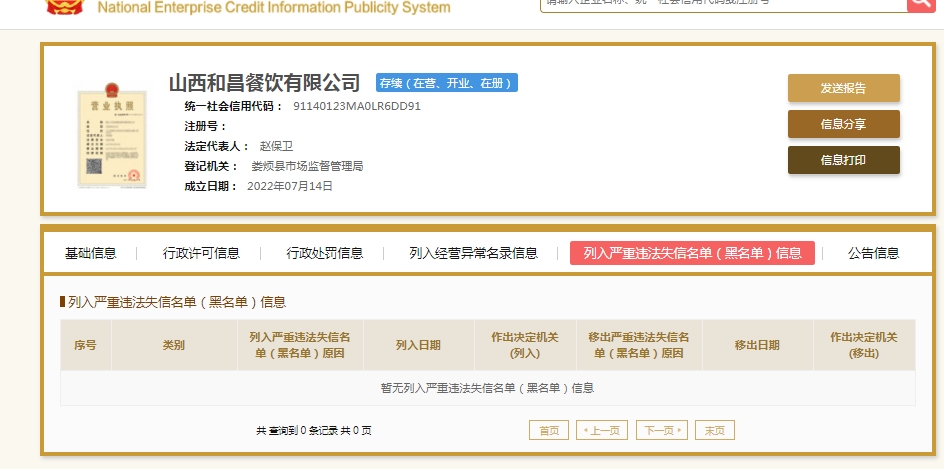The image size is (944, 469).
Task: Click registration authority 娄烦县市场监督管理局
Action: click(x=307, y=167)
